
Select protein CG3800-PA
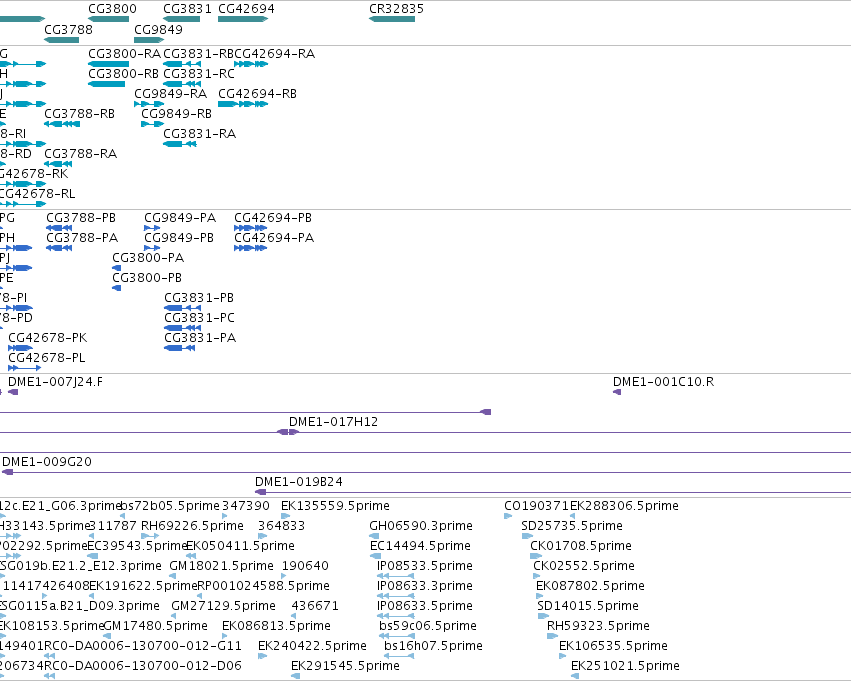117,268
